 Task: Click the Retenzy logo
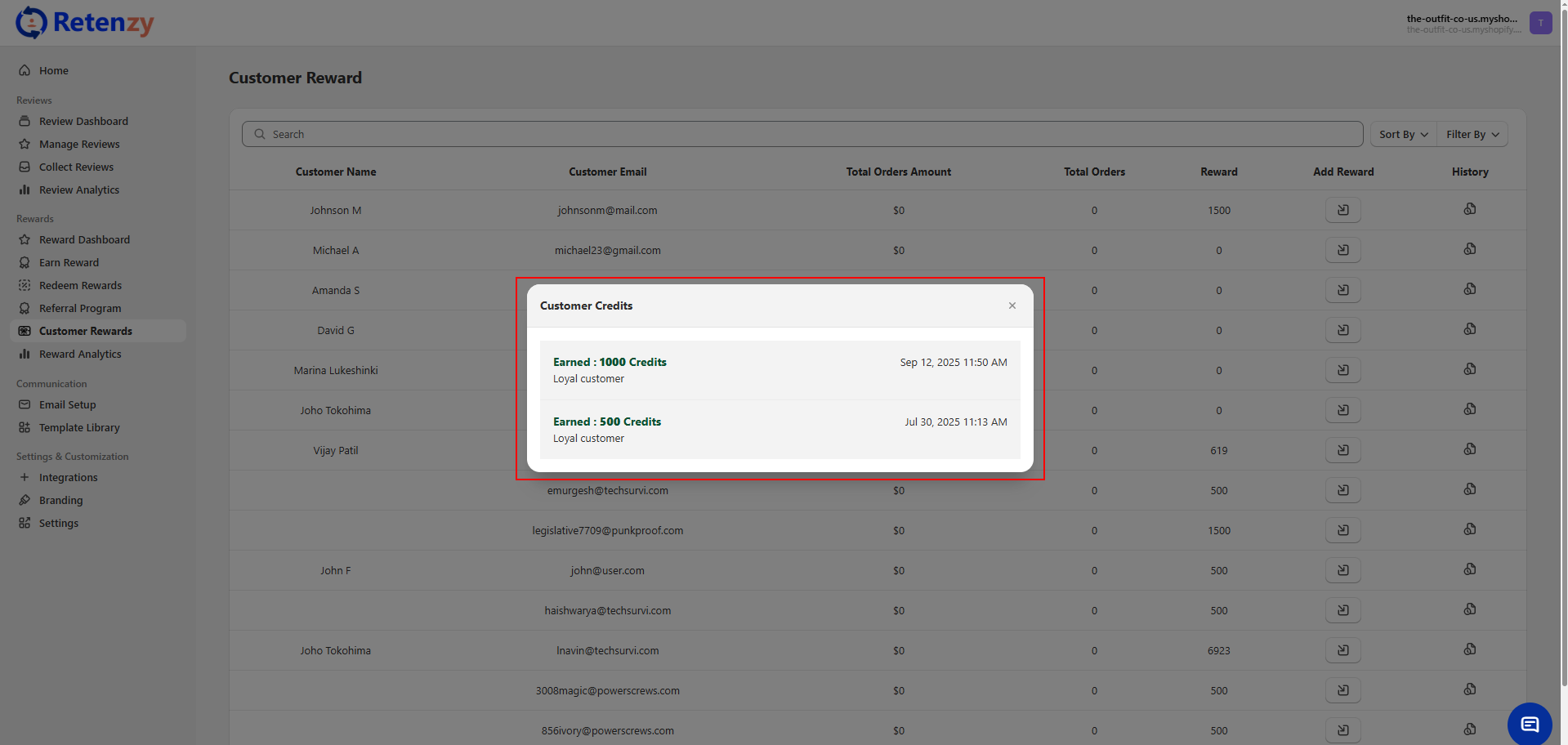tap(85, 23)
